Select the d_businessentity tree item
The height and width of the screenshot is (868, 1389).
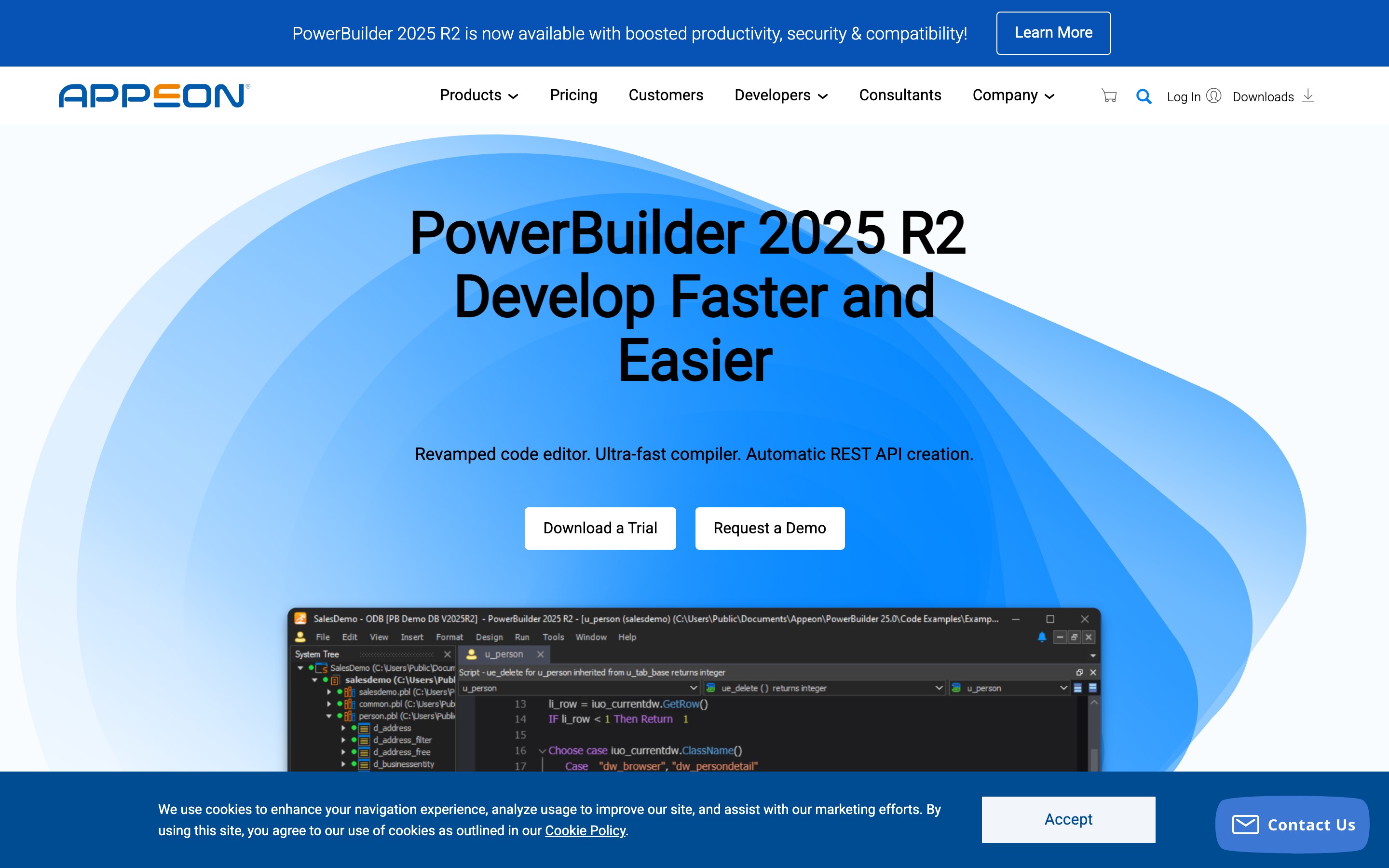404,764
